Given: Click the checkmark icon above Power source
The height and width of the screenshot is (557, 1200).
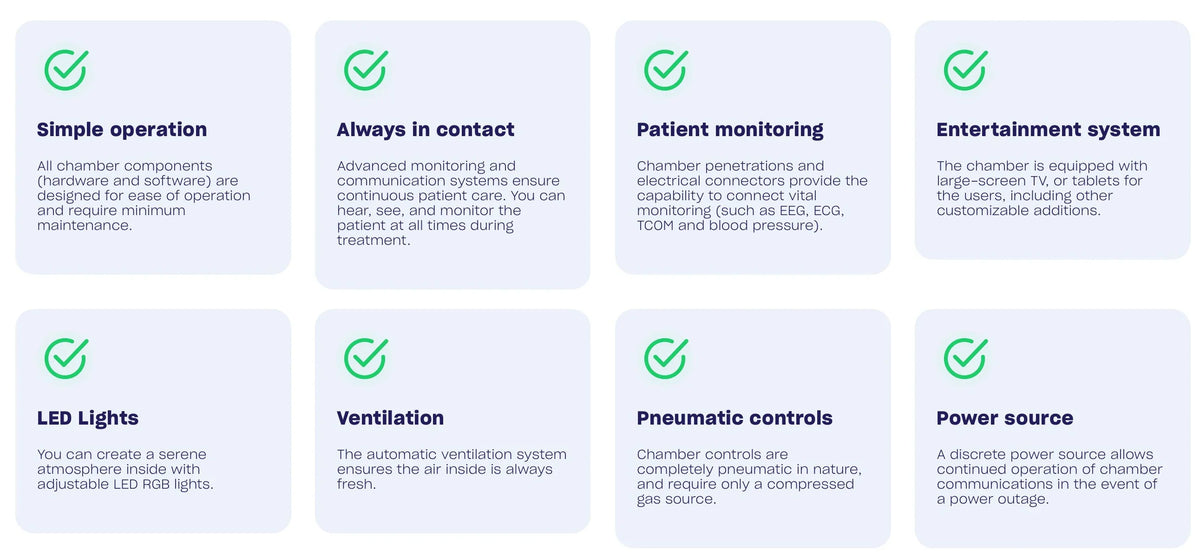Looking at the screenshot, I should [x=966, y=358].
